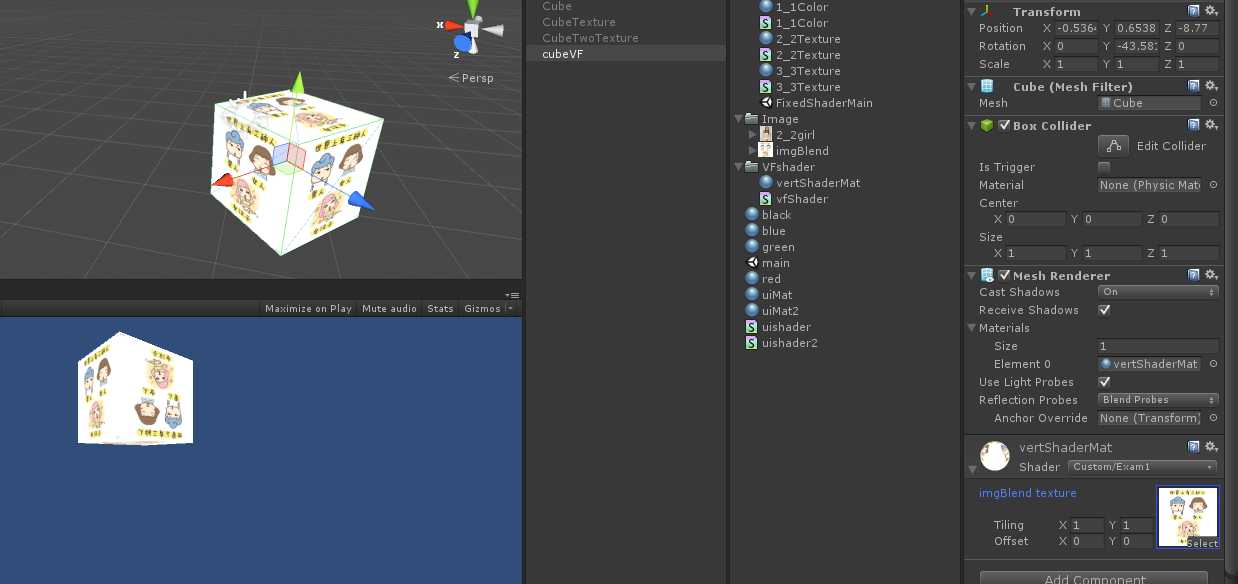
Task: Open Transform component help icon
Action: coord(1194,11)
